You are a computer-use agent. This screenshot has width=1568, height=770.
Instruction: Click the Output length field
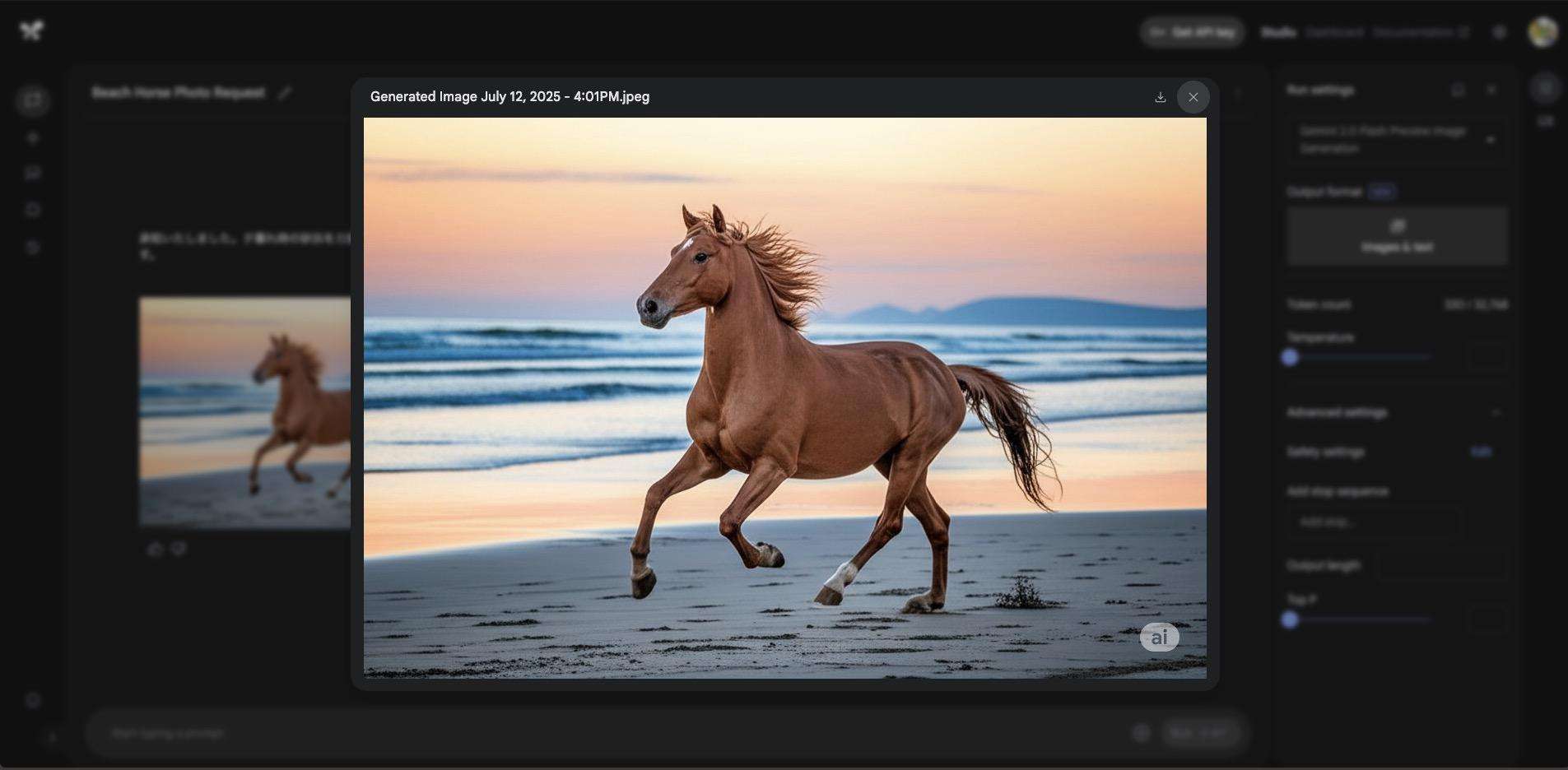click(x=1444, y=565)
